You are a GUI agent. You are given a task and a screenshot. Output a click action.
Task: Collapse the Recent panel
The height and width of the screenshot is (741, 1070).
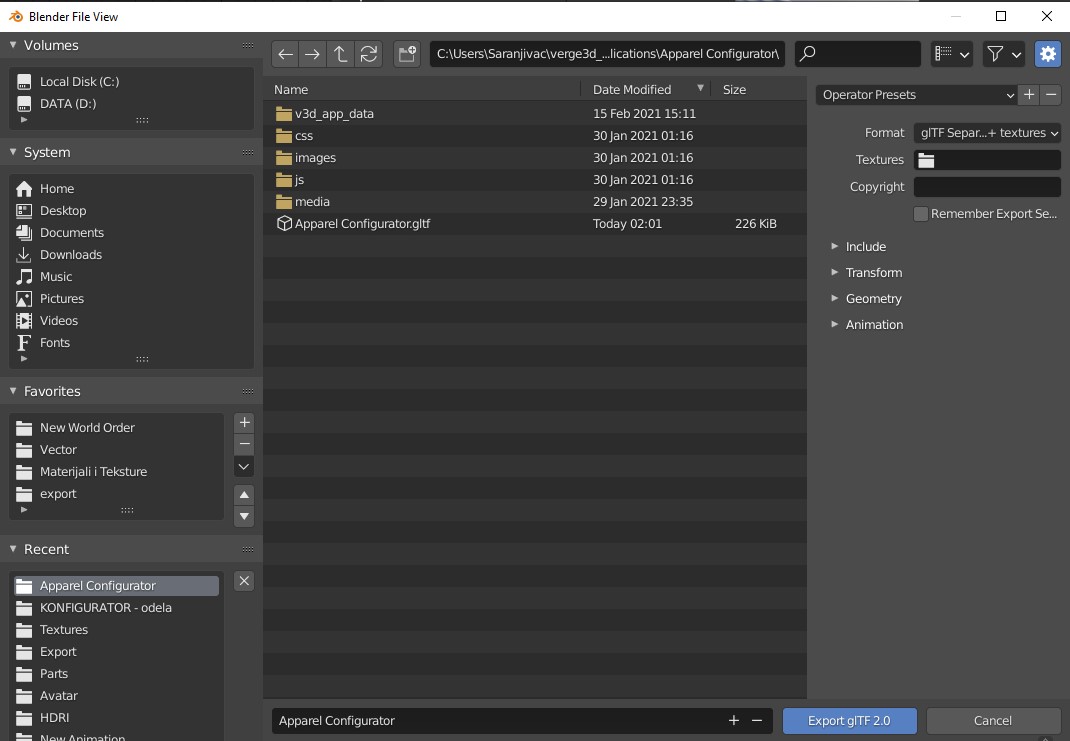coord(13,549)
